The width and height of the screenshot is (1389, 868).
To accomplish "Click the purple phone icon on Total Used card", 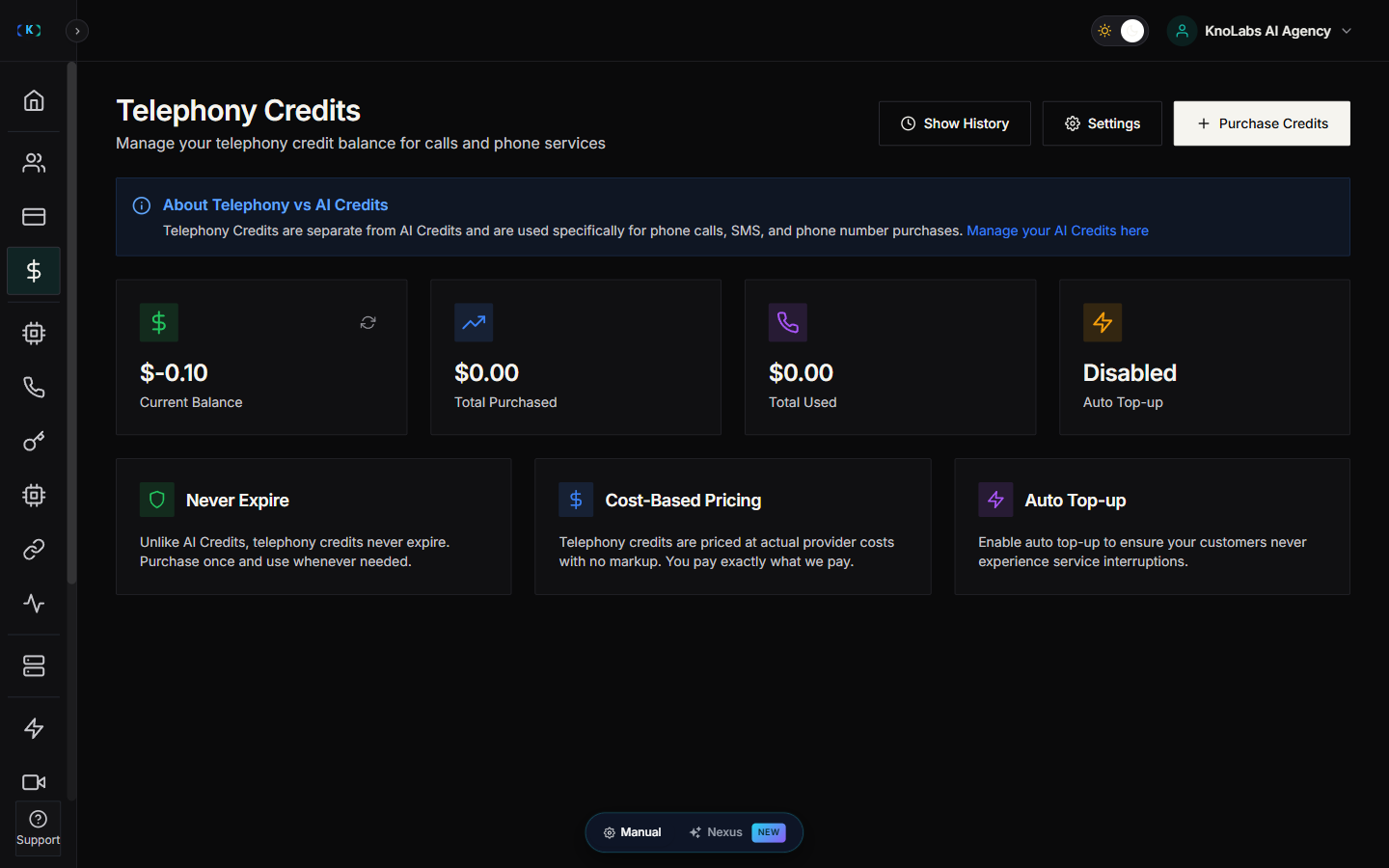I will click(788, 323).
